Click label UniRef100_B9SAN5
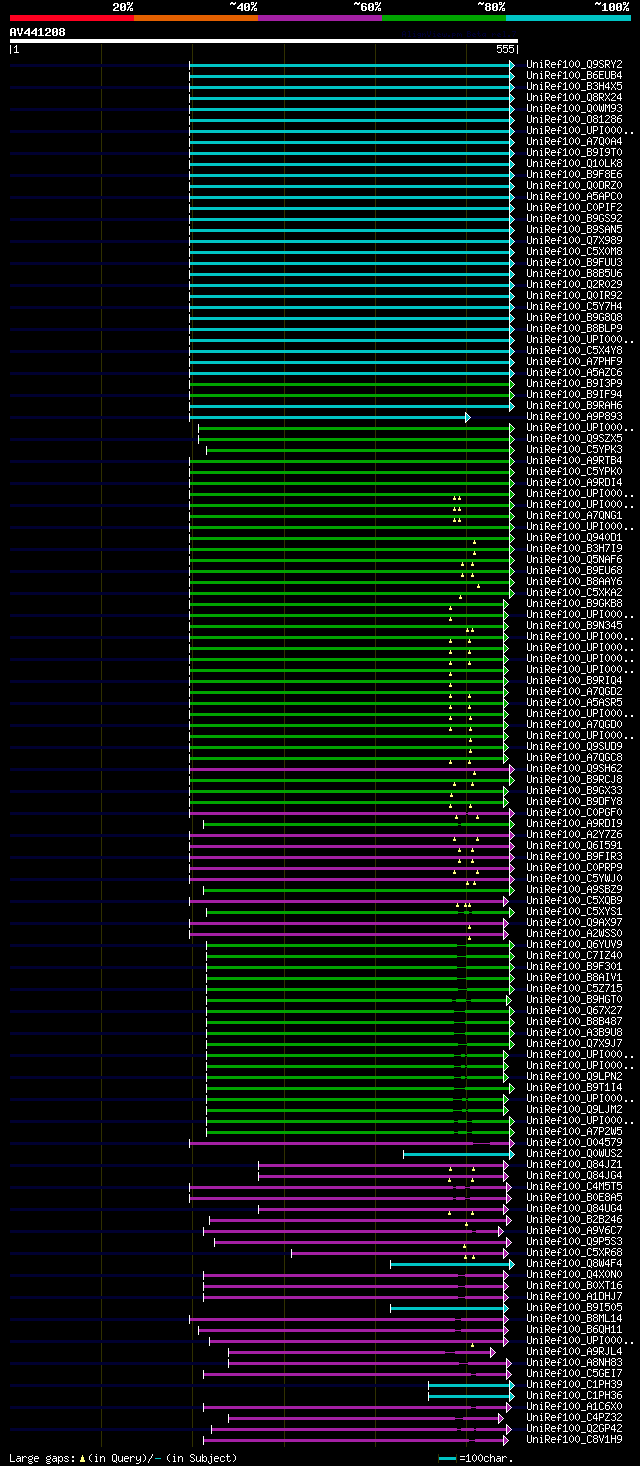Viewport: 640px width, 1466px height. 574,229
